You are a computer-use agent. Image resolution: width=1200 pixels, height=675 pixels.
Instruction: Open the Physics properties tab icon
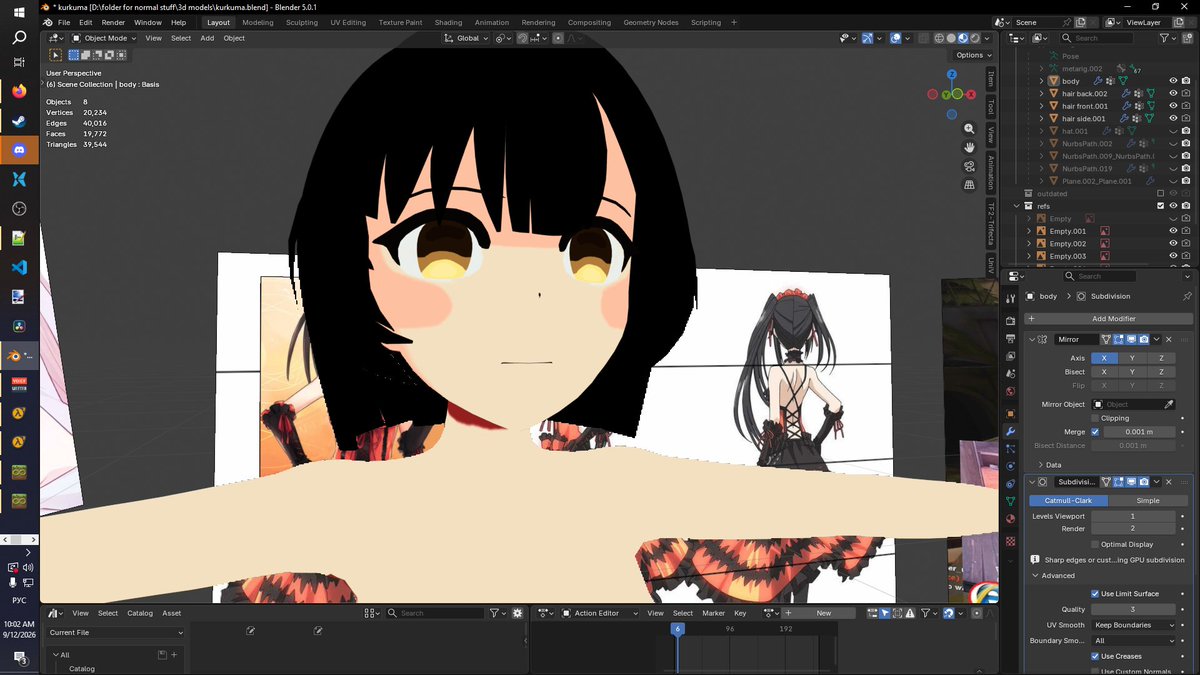coord(1010,466)
